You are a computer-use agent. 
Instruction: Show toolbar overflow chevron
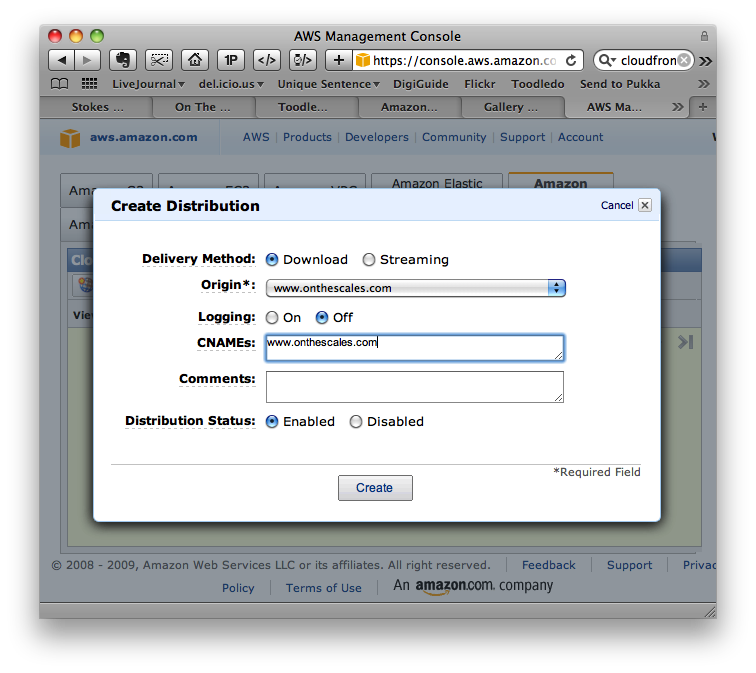(x=705, y=61)
